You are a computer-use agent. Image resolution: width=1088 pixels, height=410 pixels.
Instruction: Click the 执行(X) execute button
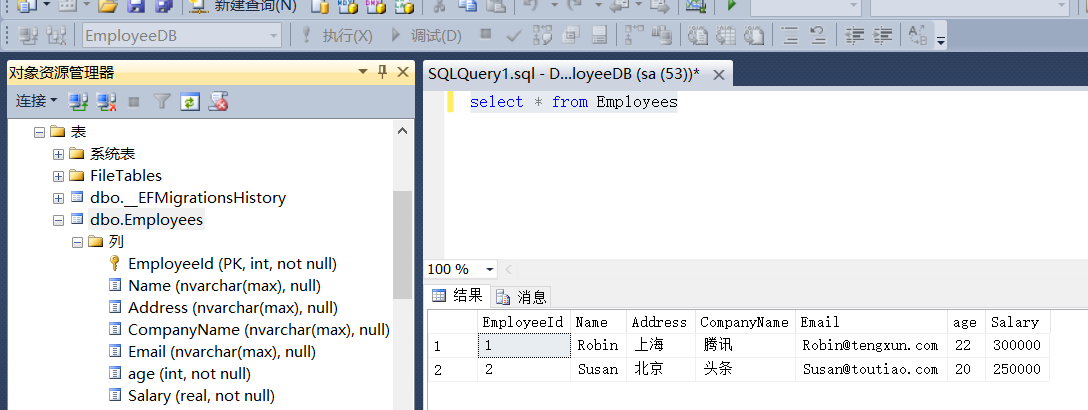click(x=338, y=35)
